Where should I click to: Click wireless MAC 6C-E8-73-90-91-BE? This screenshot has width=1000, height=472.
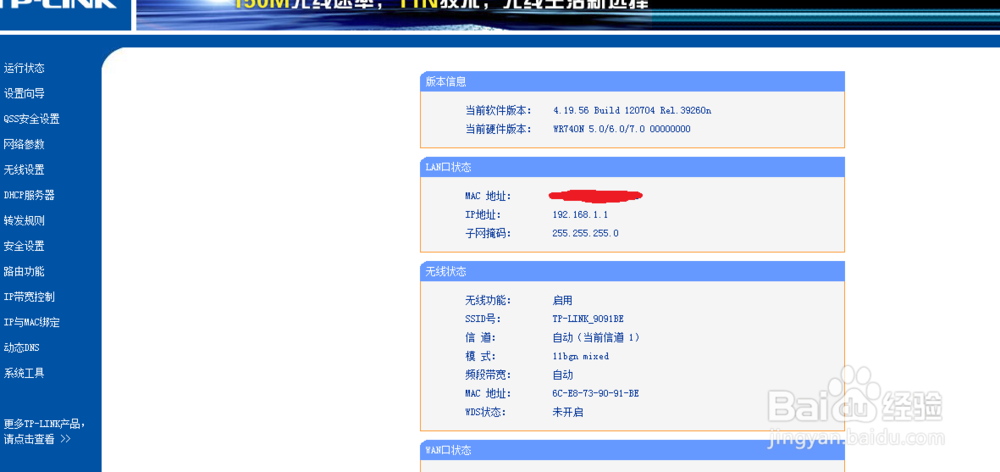(x=596, y=394)
